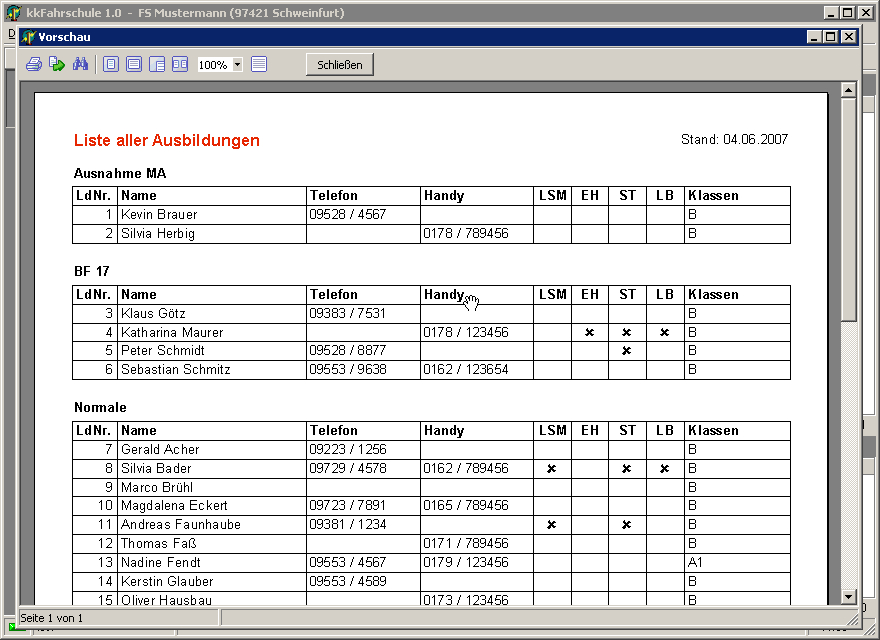This screenshot has width=880, height=640.
Task: Click the 'Ausnahme MA' section title
Action: tap(120, 173)
